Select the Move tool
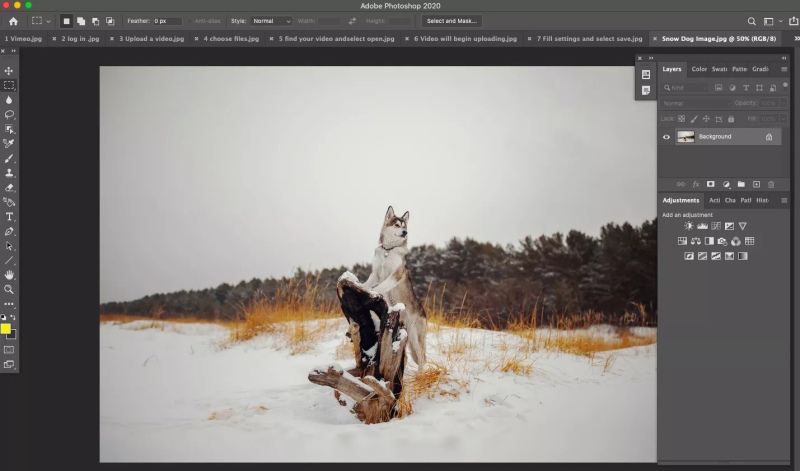The width and height of the screenshot is (800, 471). coord(9,71)
